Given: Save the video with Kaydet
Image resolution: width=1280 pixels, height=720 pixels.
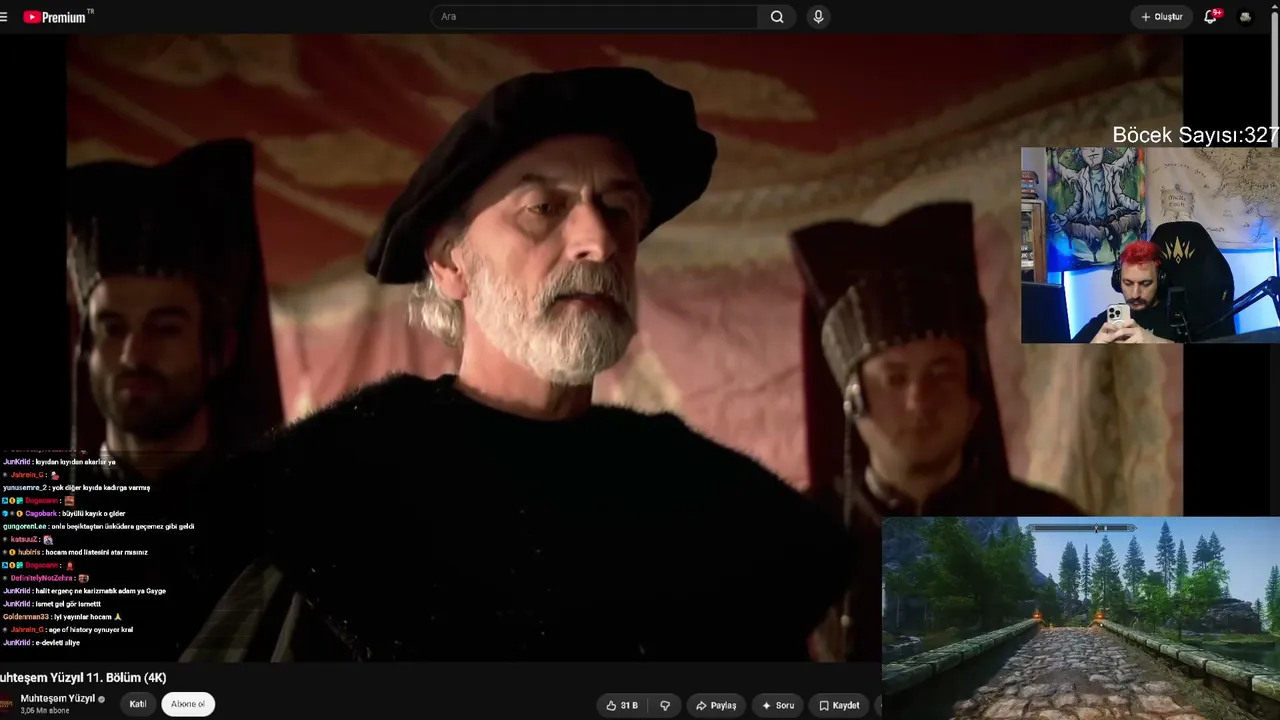Looking at the screenshot, I should 838,705.
